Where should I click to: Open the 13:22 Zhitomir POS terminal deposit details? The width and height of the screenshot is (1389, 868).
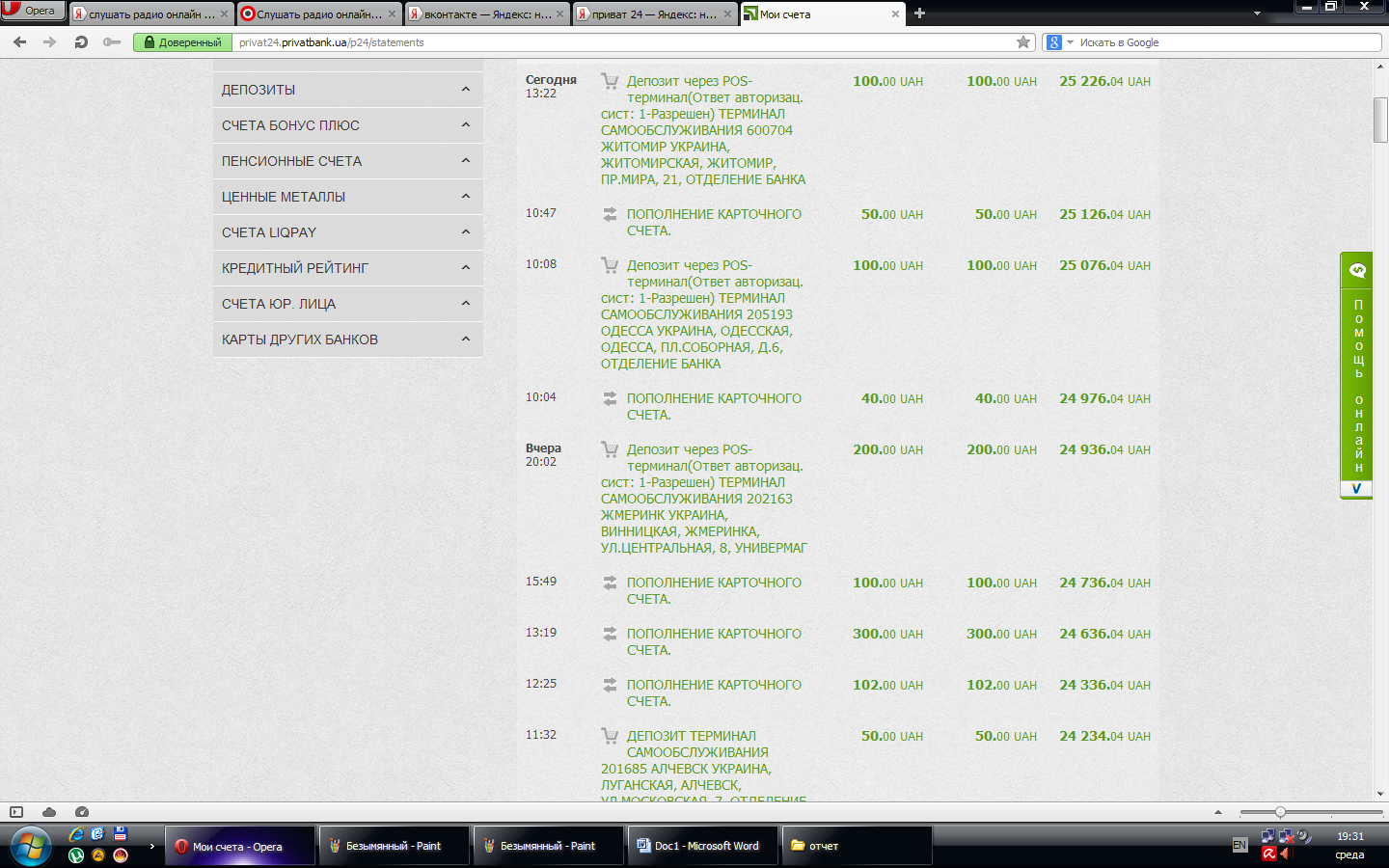[x=703, y=130]
